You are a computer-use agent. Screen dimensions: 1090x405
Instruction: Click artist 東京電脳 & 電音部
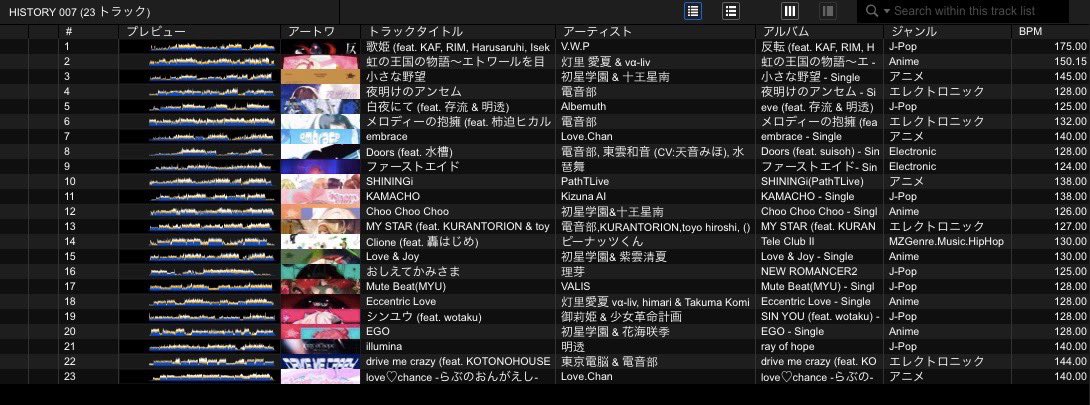608,361
